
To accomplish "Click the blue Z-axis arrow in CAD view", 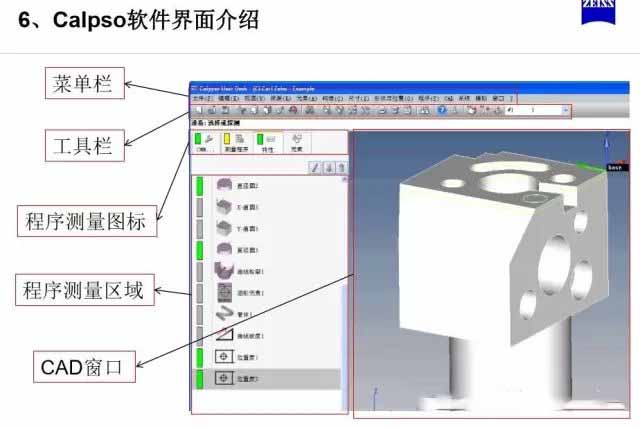I will click(x=607, y=148).
